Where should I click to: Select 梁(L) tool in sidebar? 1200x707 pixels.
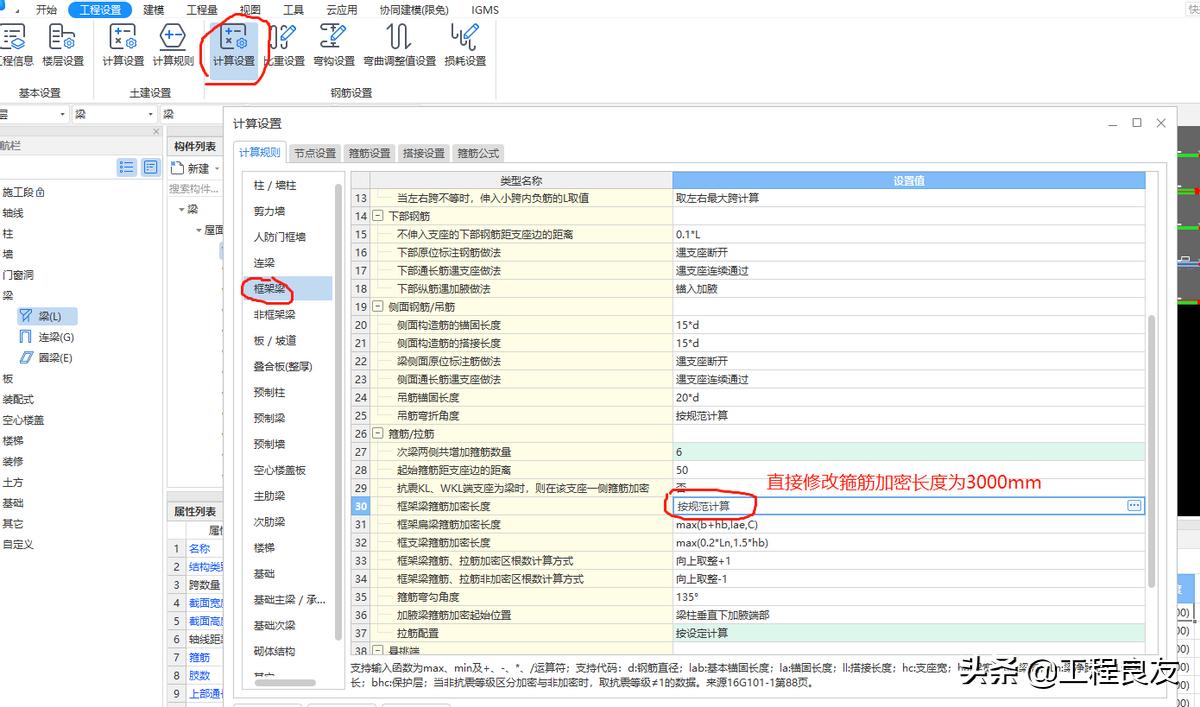(x=47, y=315)
